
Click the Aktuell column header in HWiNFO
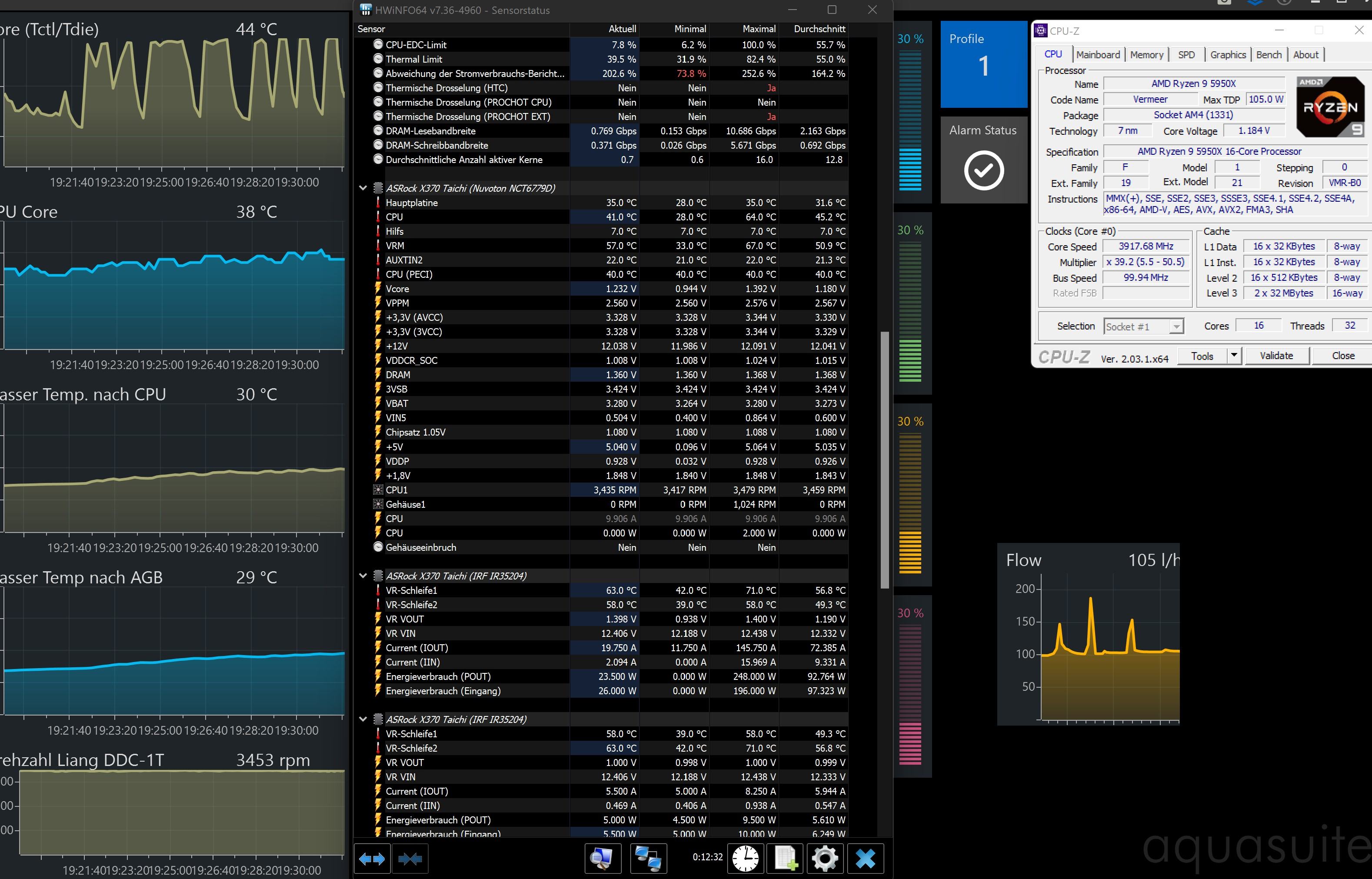tap(604, 29)
